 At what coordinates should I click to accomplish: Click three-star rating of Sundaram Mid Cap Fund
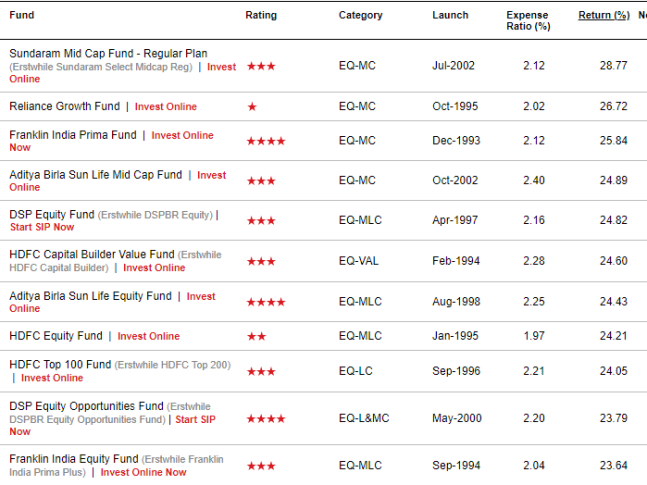click(x=261, y=66)
